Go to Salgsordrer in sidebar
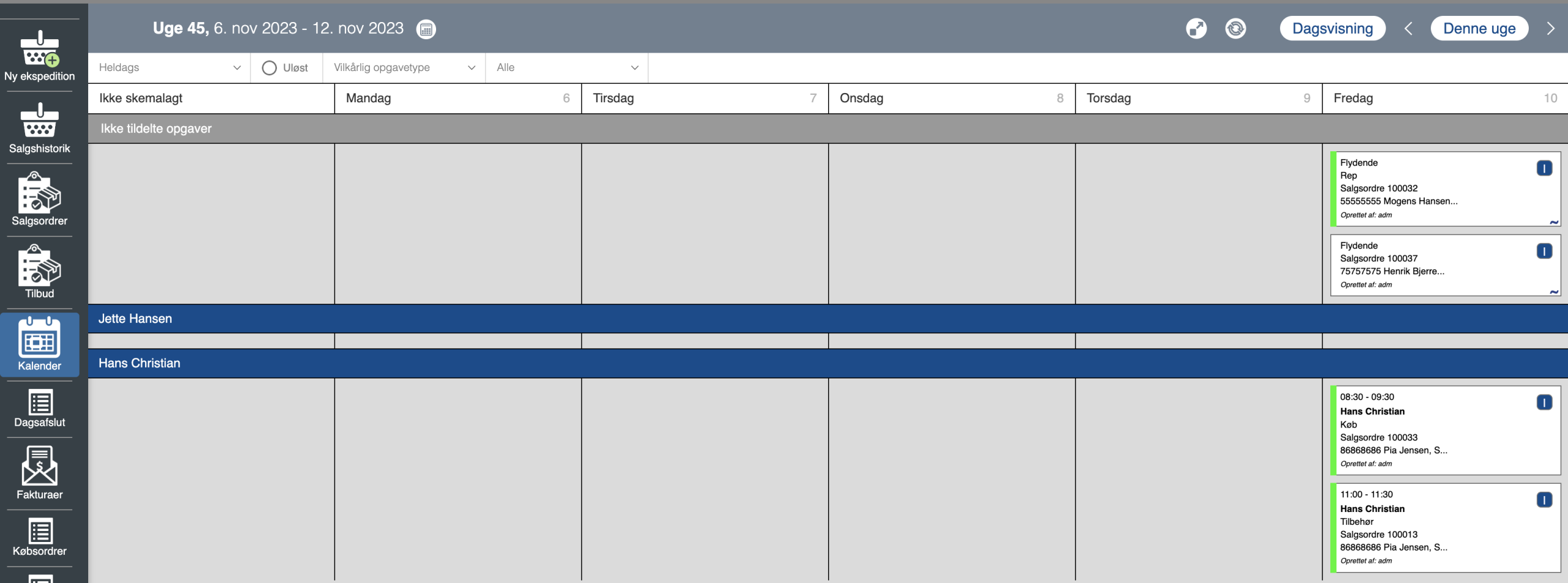1568x583 pixels. point(40,200)
